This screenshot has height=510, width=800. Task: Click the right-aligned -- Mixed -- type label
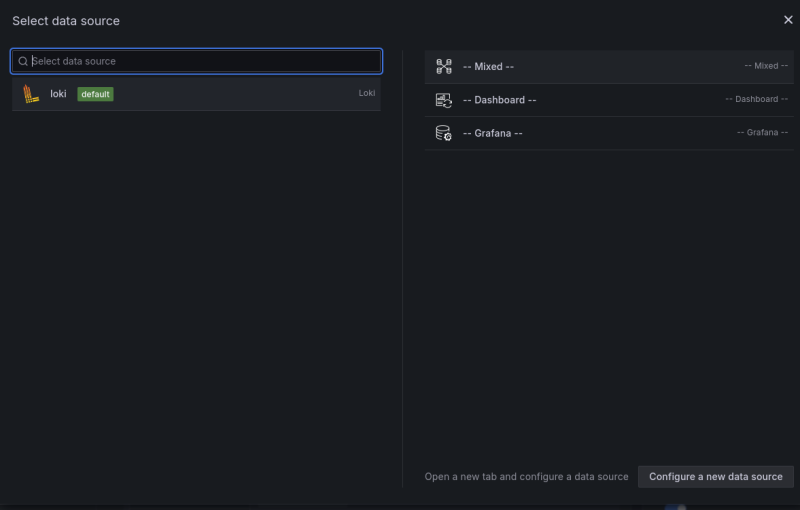click(x=766, y=66)
